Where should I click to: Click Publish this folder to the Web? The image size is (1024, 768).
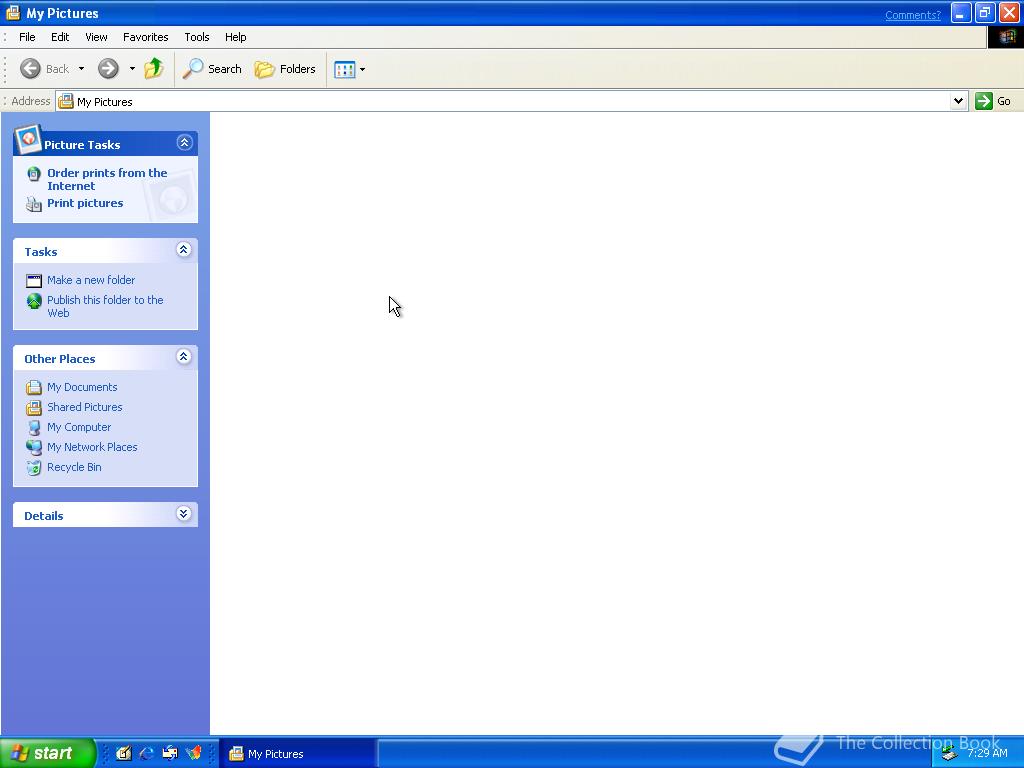[105, 306]
